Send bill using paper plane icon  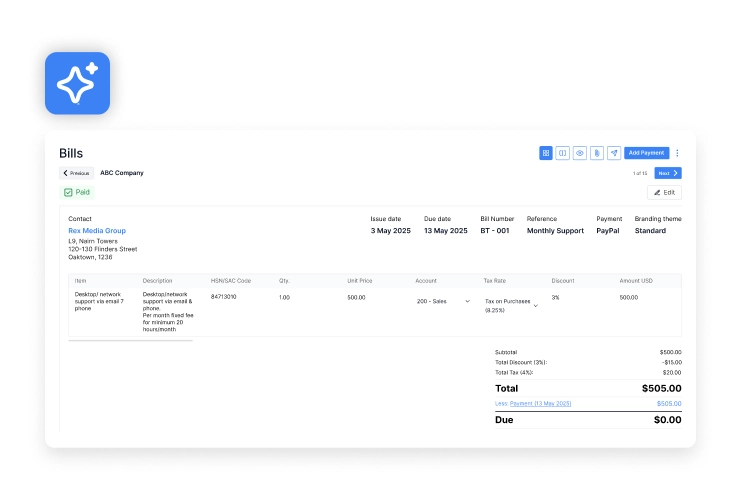click(613, 153)
